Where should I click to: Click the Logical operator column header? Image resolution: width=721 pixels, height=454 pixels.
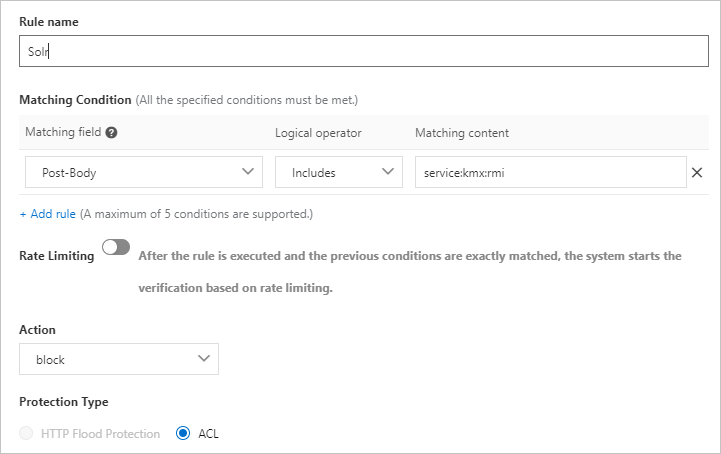coord(318,133)
